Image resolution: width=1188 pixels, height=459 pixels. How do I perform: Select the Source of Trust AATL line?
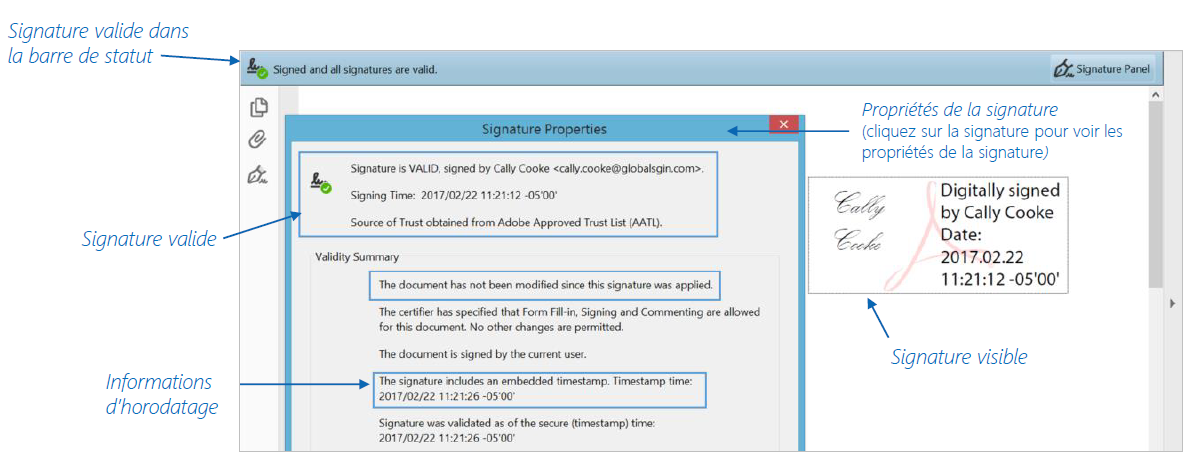[x=506, y=221]
